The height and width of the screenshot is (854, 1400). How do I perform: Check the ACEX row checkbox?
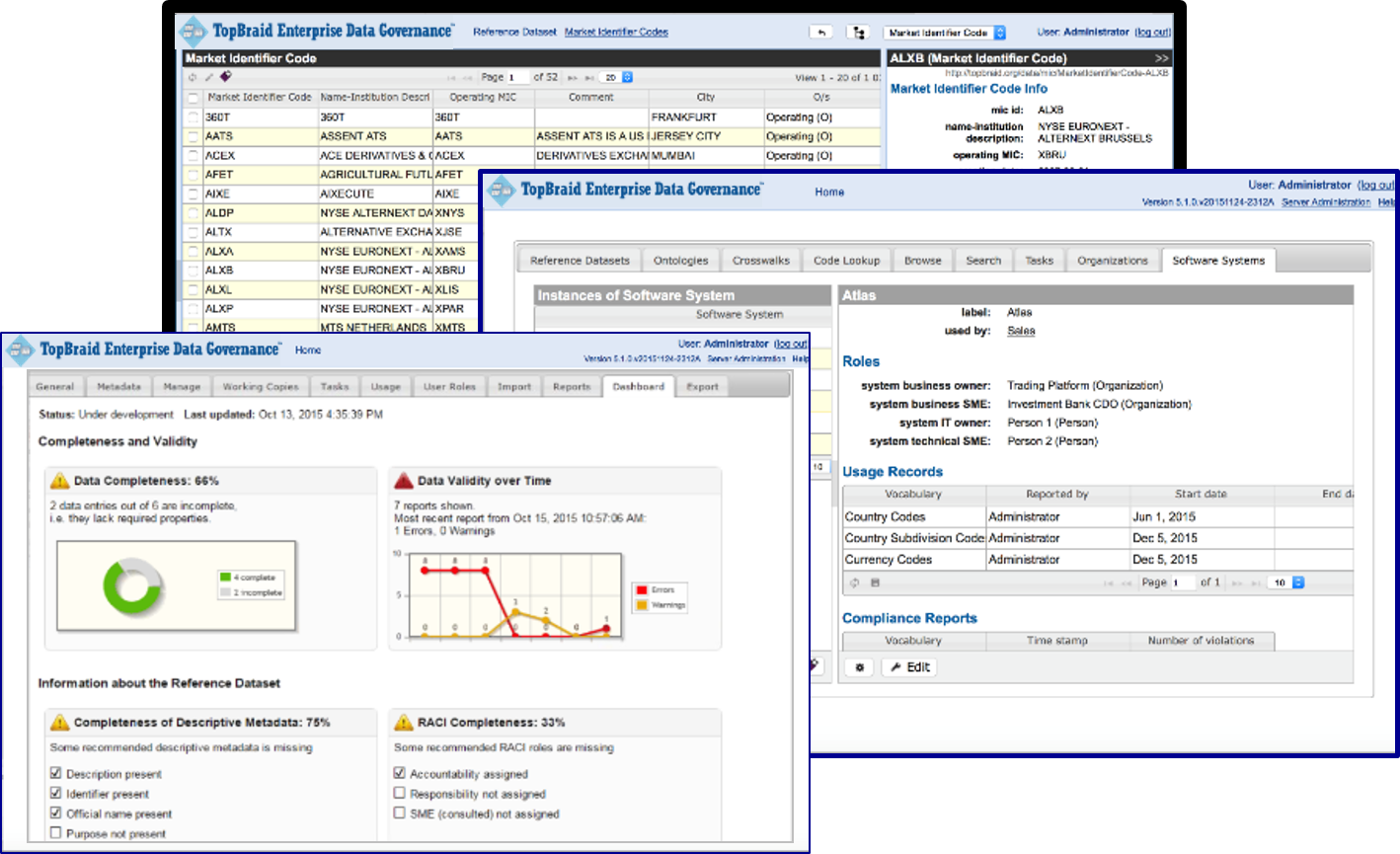click(194, 155)
